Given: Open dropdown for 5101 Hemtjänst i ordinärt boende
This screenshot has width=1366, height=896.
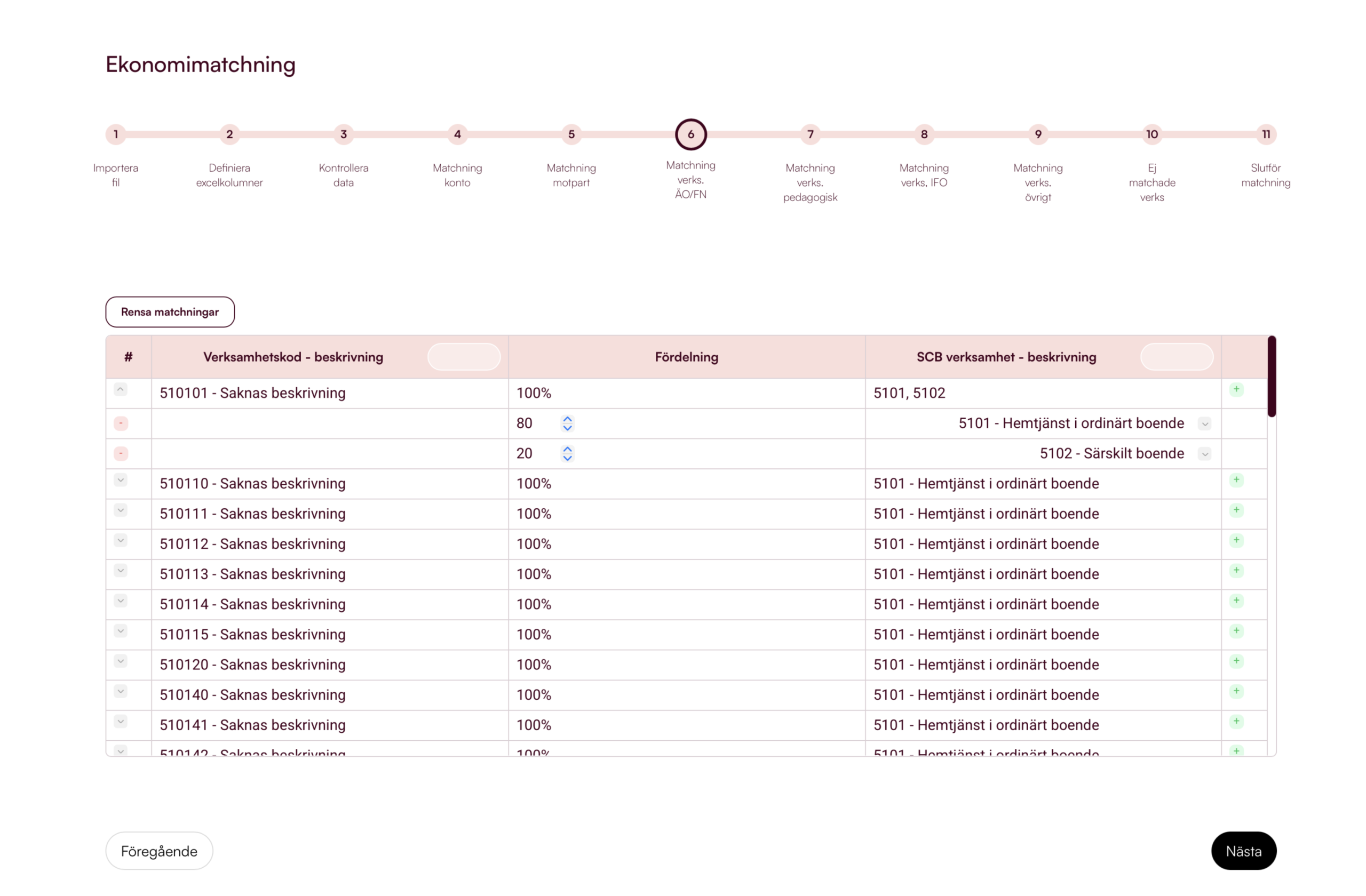Looking at the screenshot, I should (1204, 424).
